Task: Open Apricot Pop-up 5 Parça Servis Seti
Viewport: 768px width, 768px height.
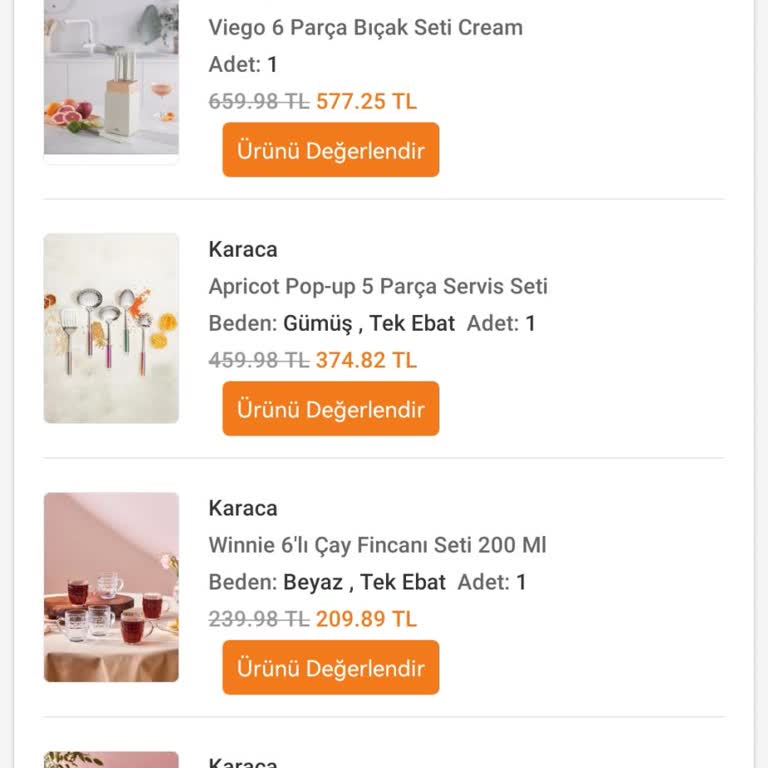Action: [x=378, y=286]
